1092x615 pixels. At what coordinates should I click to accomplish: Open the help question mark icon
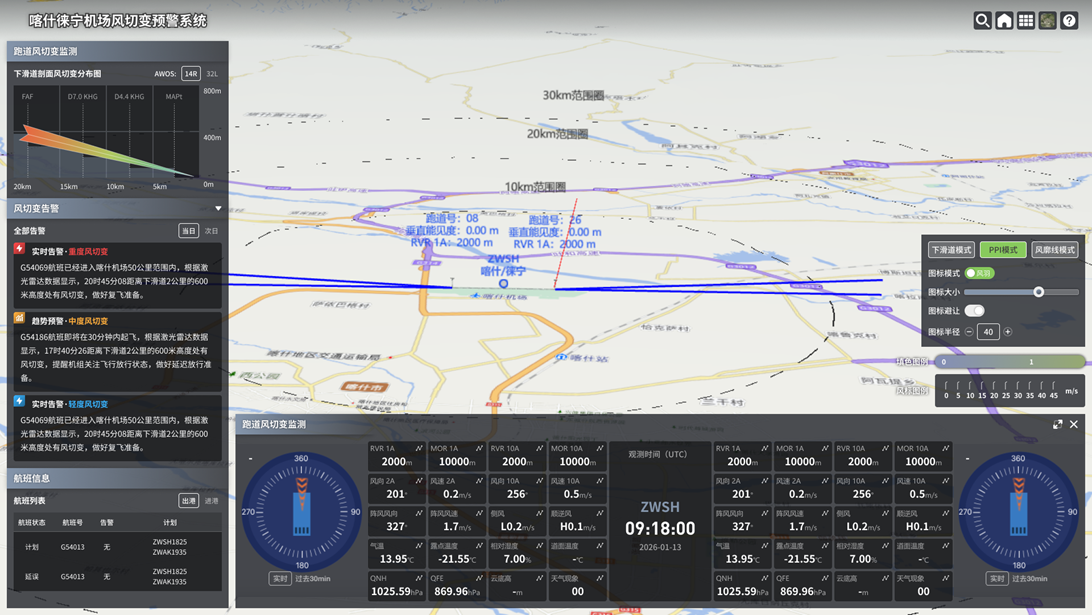point(1069,20)
